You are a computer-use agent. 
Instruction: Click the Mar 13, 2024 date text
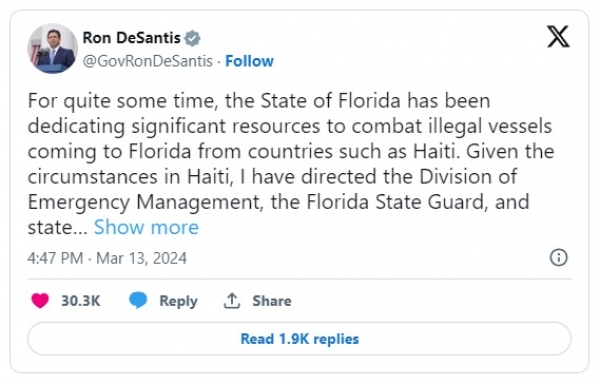141,258
